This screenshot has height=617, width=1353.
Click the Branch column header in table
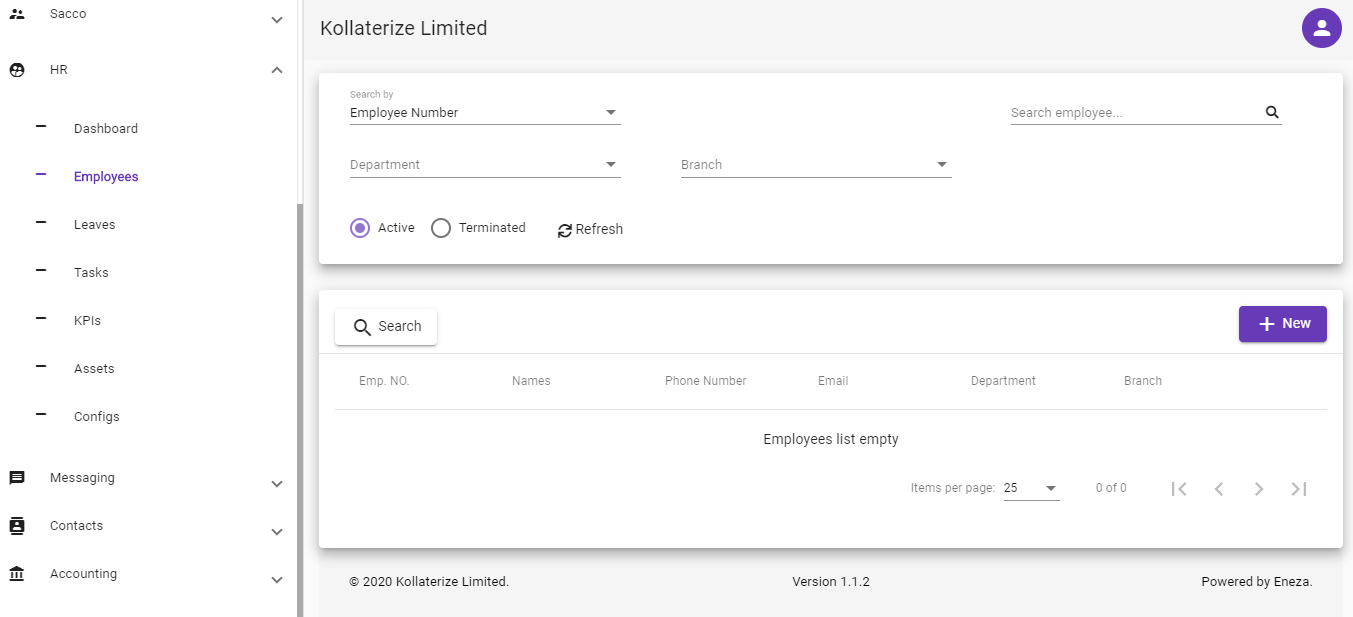pos(1143,381)
